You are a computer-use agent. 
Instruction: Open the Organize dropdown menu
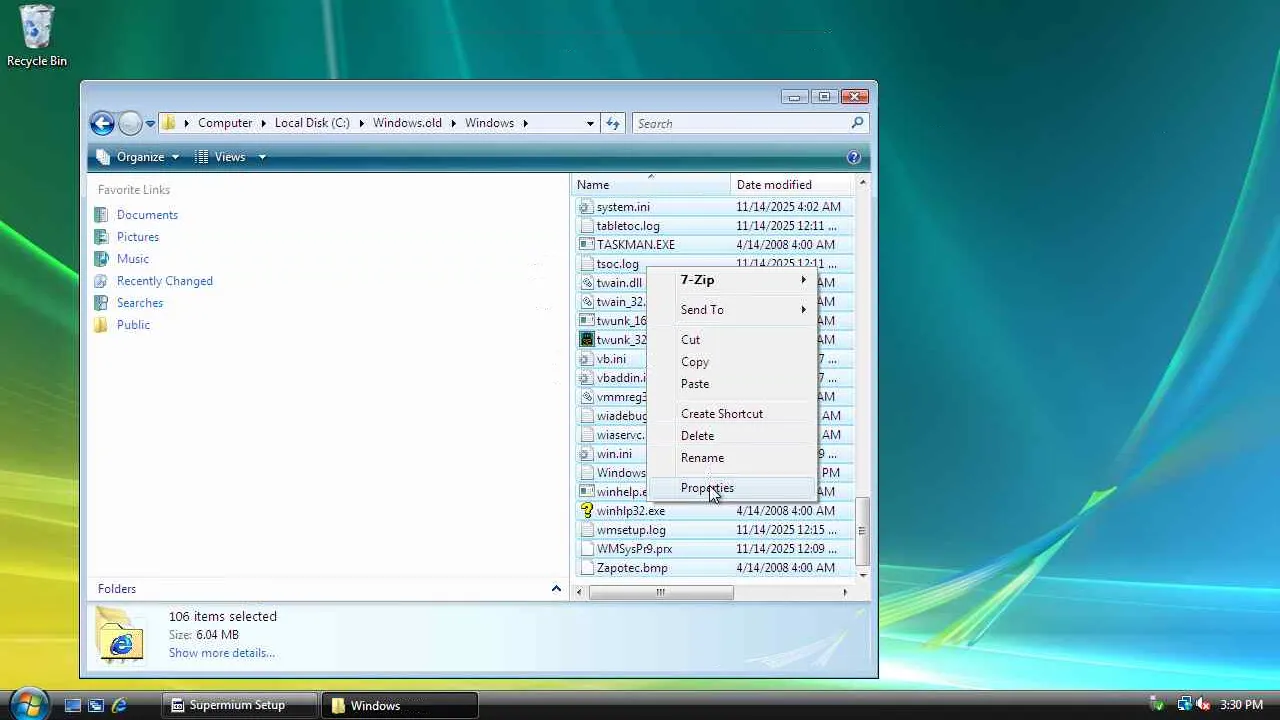[x=138, y=157]
